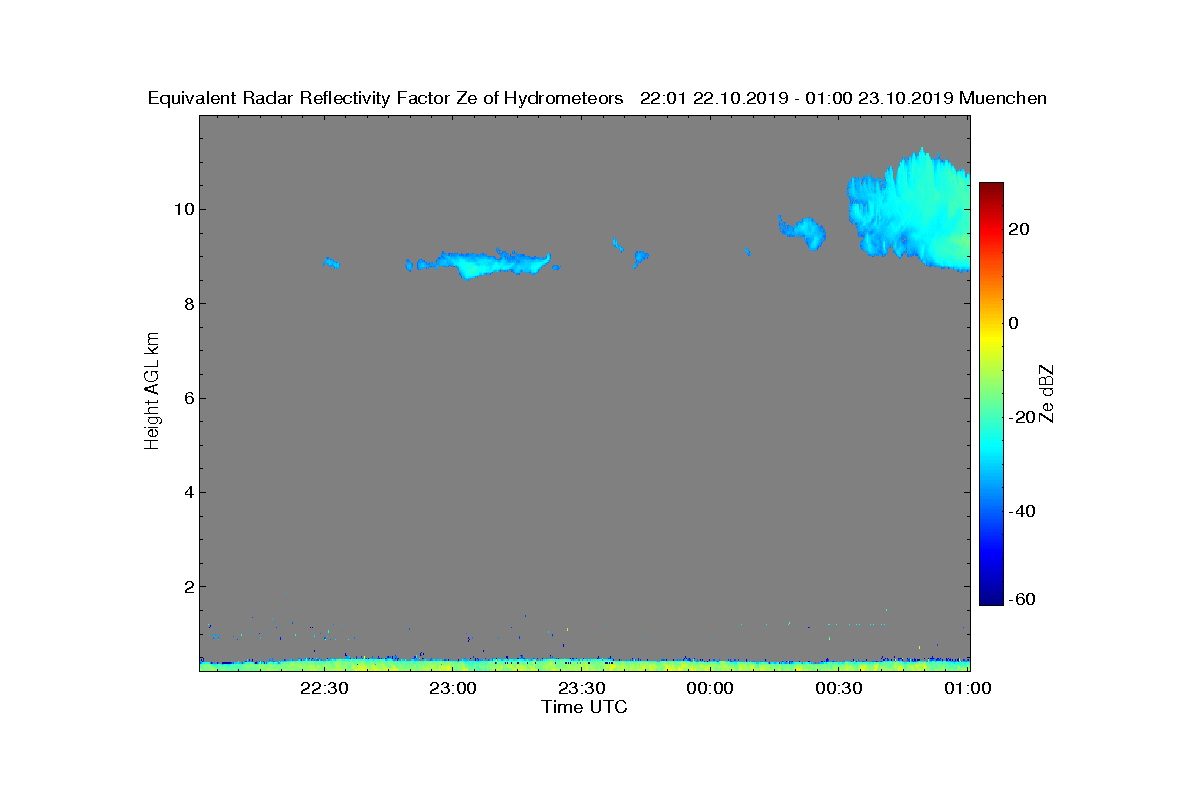Click the colorbar label -40

pyautogui.click(x=1023, y=511)
